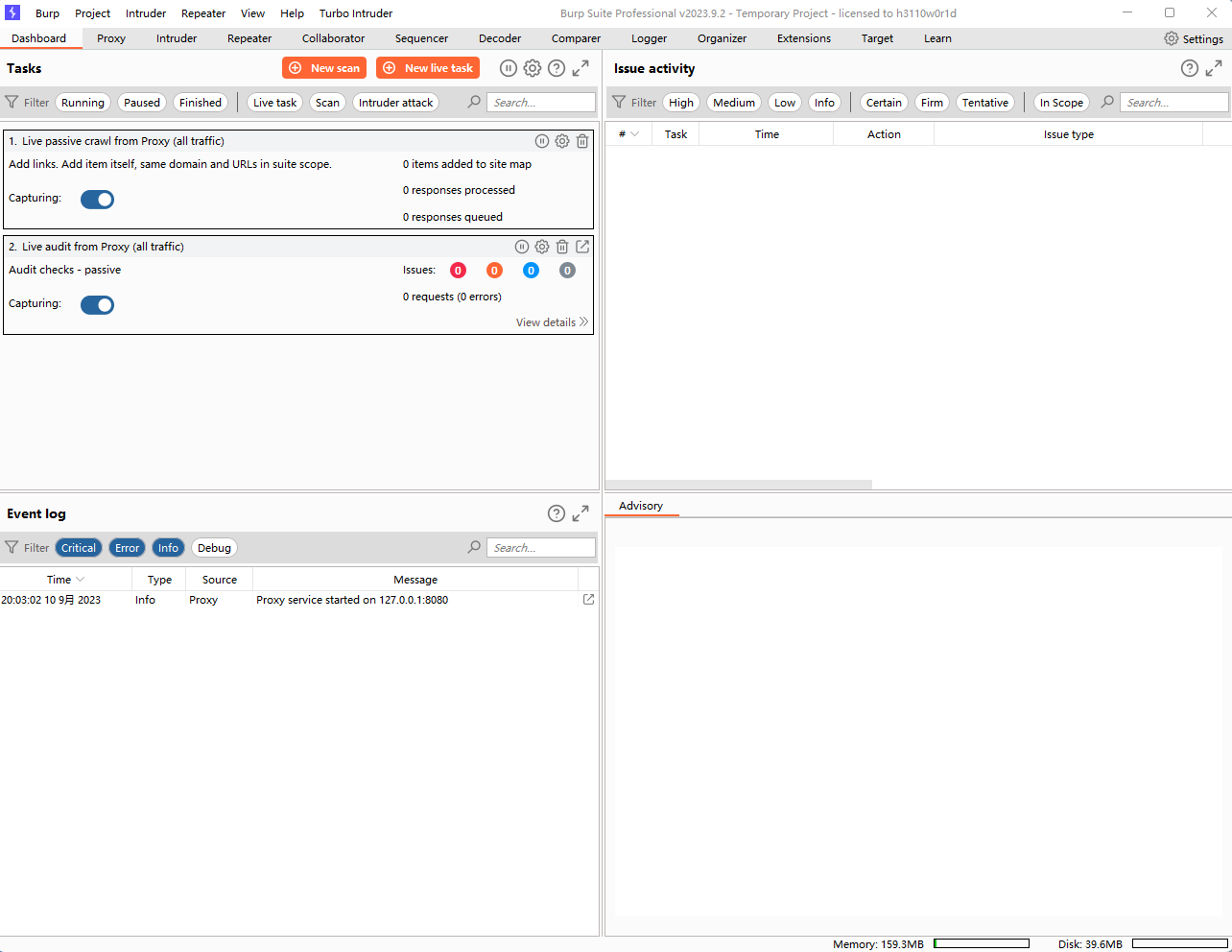Click the Issue activity filter funnel icon
This screenshot has width=1232, height=952.
point(619,102)
